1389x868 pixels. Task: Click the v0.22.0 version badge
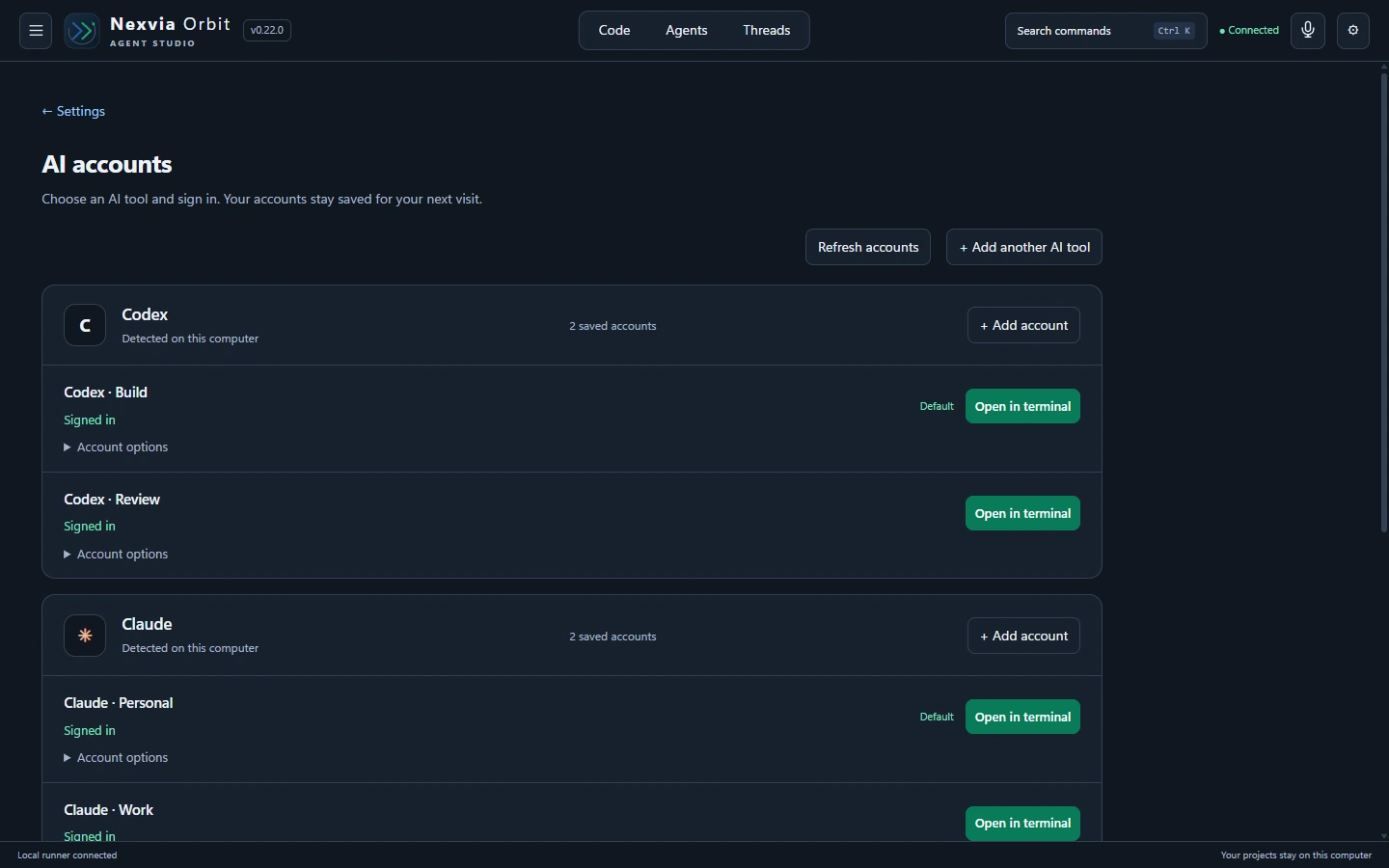267,31
